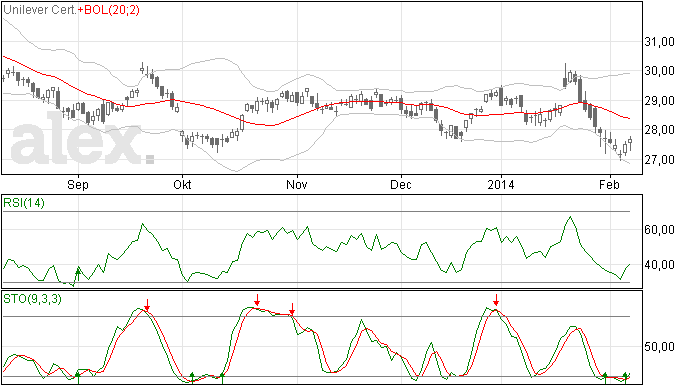Image resolution: width=690 pixels, height=387 pixels.
Task: Click the +BOL(20;2) indicator label
Action: (109, 10)
